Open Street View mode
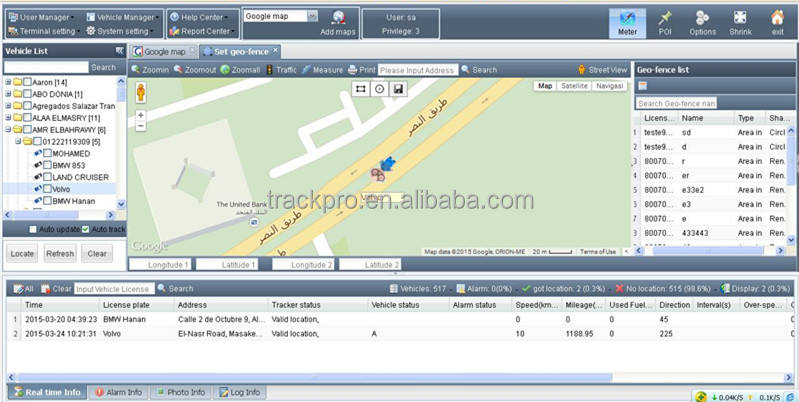This screenshot has height=402, width=799. coord(602,70)
